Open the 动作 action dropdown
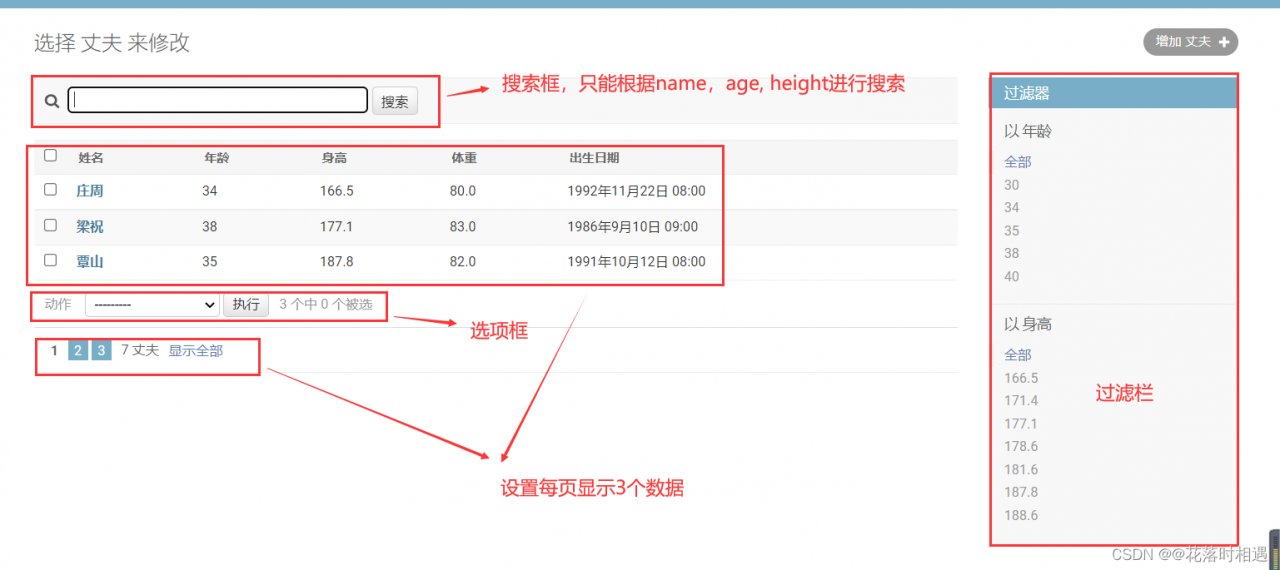 coord(152,305)
